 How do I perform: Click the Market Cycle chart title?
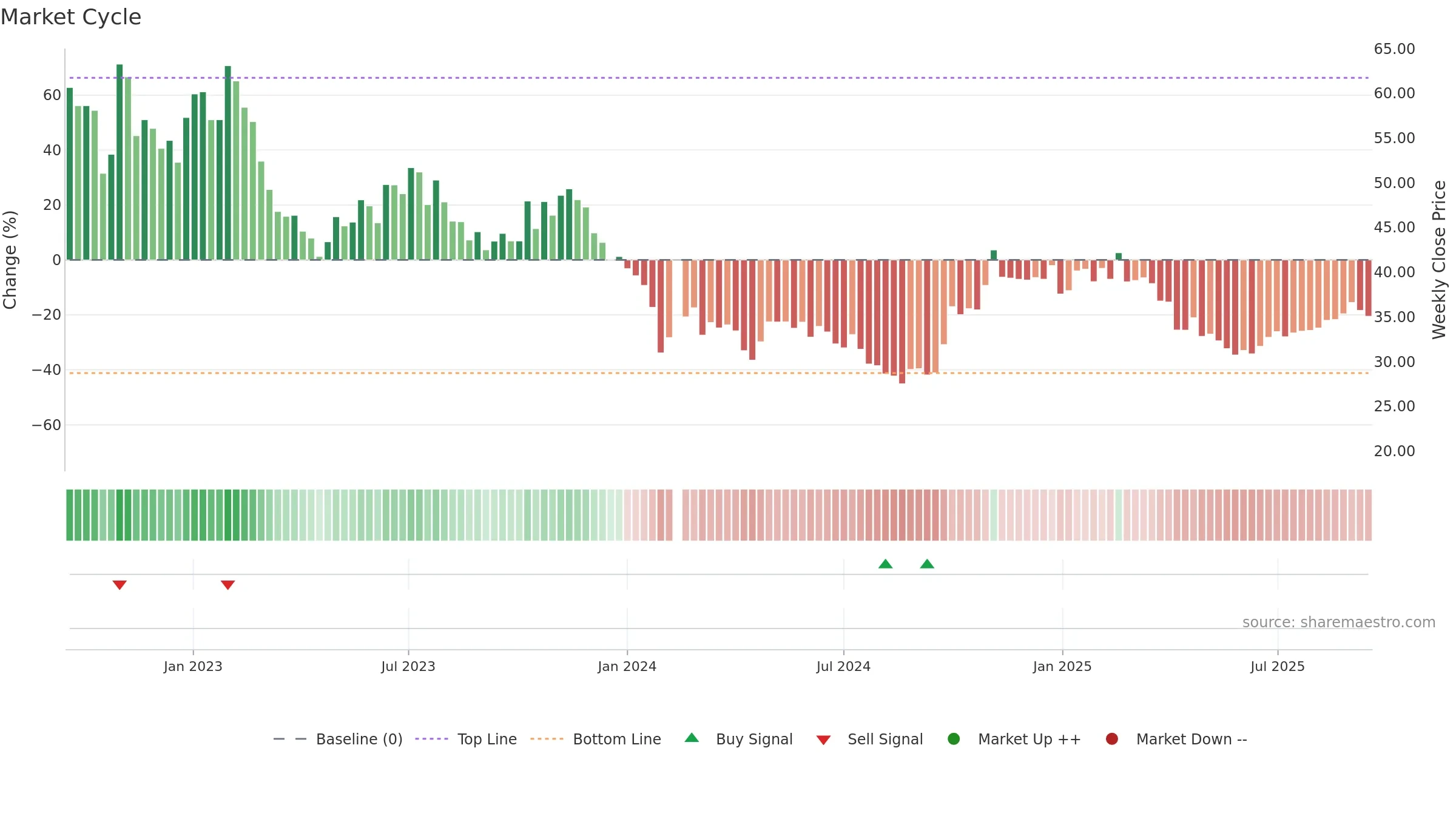(x=71, y=17)
